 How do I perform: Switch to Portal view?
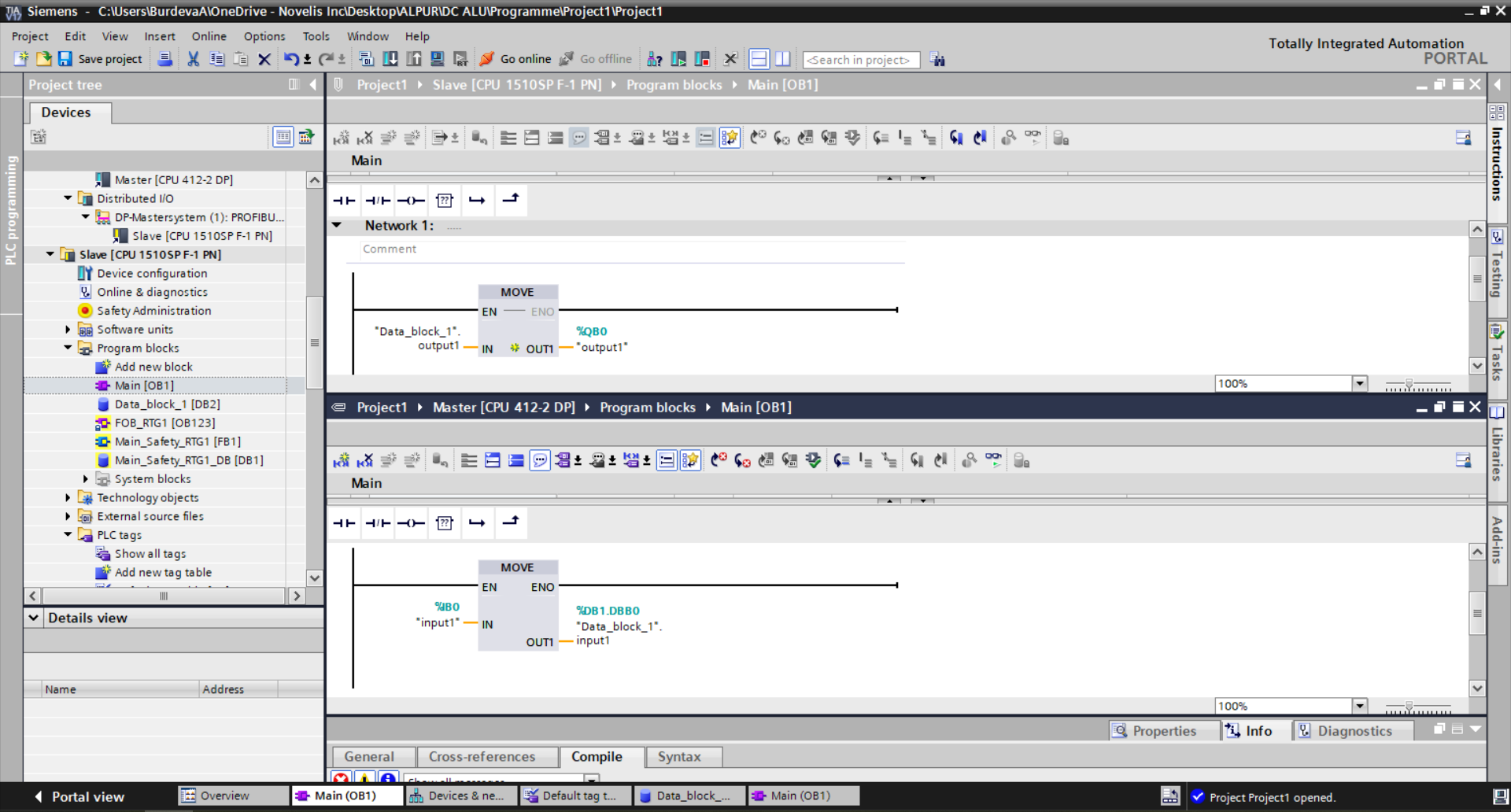[79, 796]
